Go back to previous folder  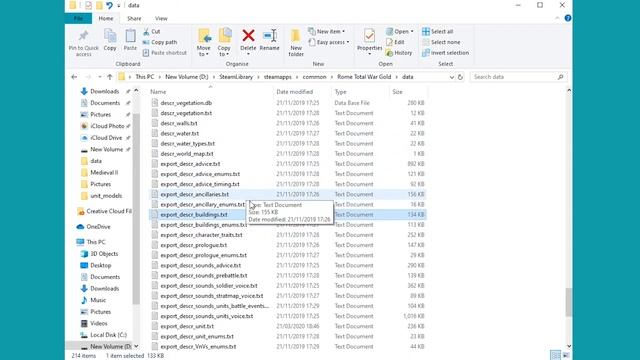pyautogui.click(x=74, y=77)
